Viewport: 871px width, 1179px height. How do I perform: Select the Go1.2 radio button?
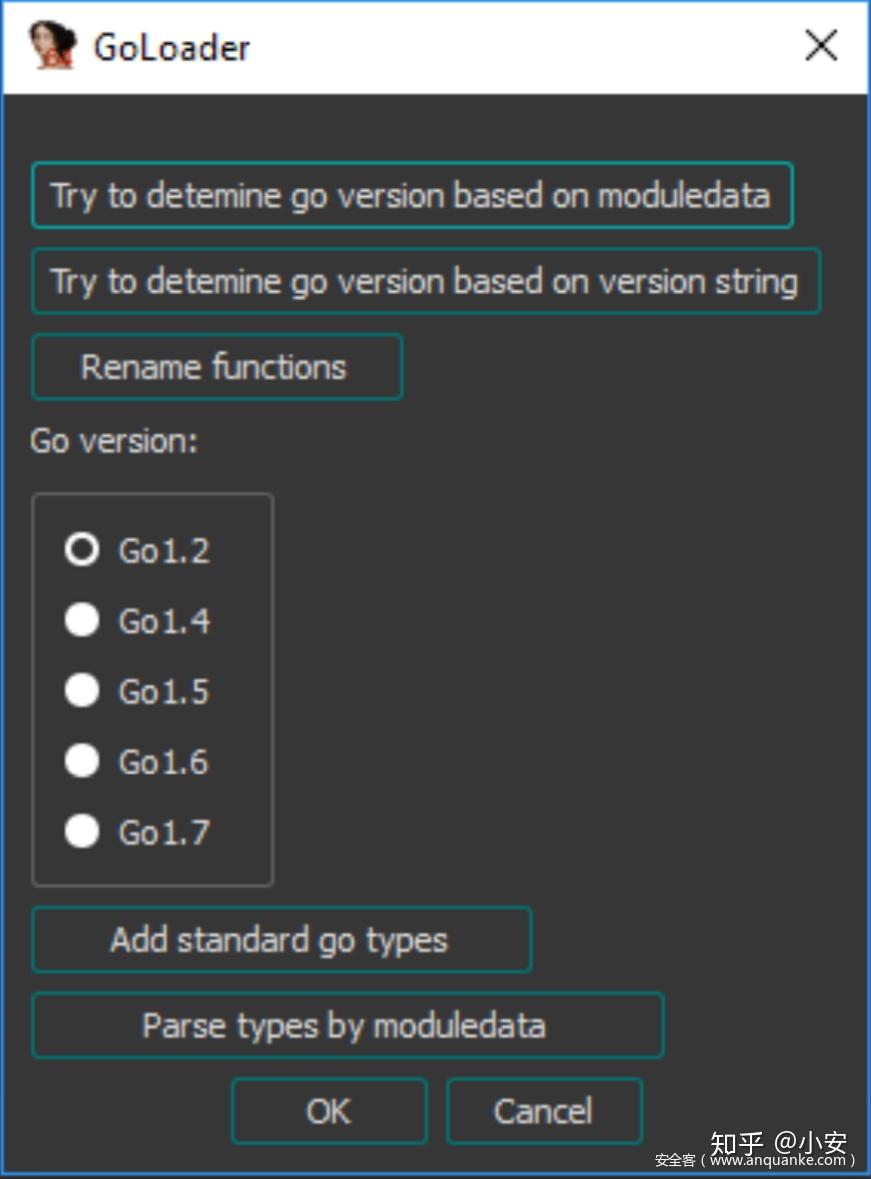click(x=82, y=550)
